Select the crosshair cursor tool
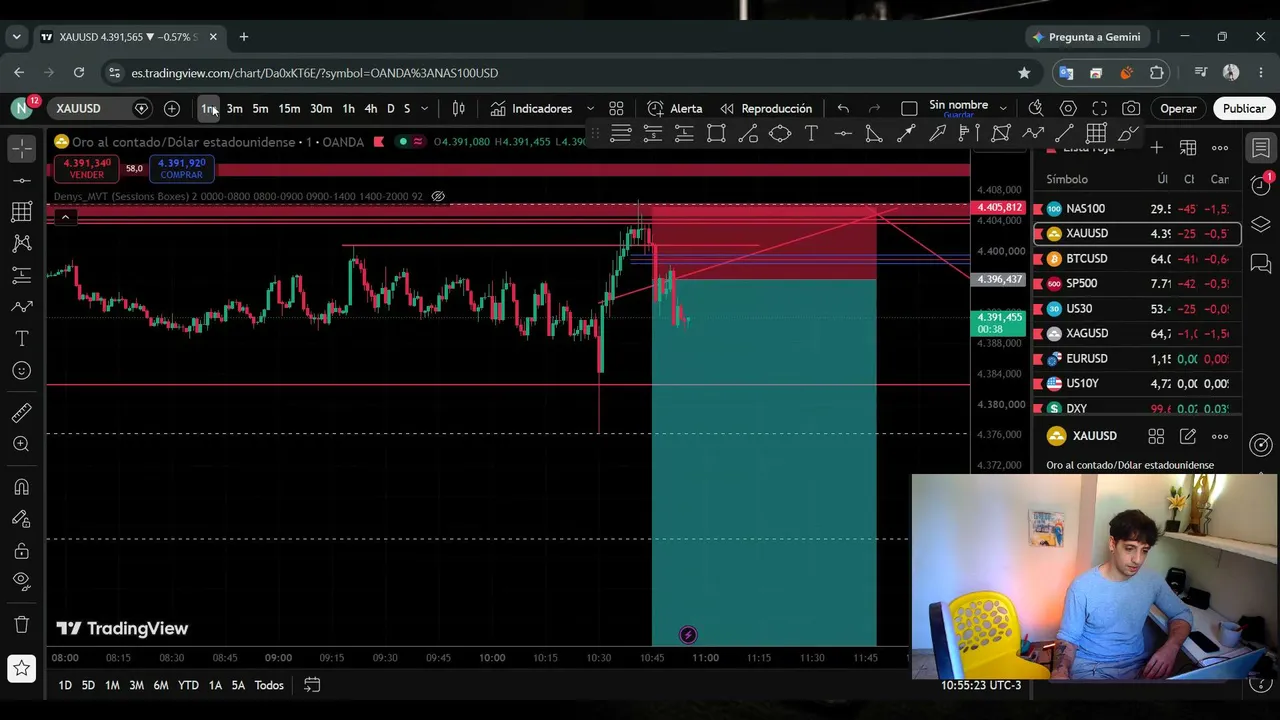 pos(21,148)
